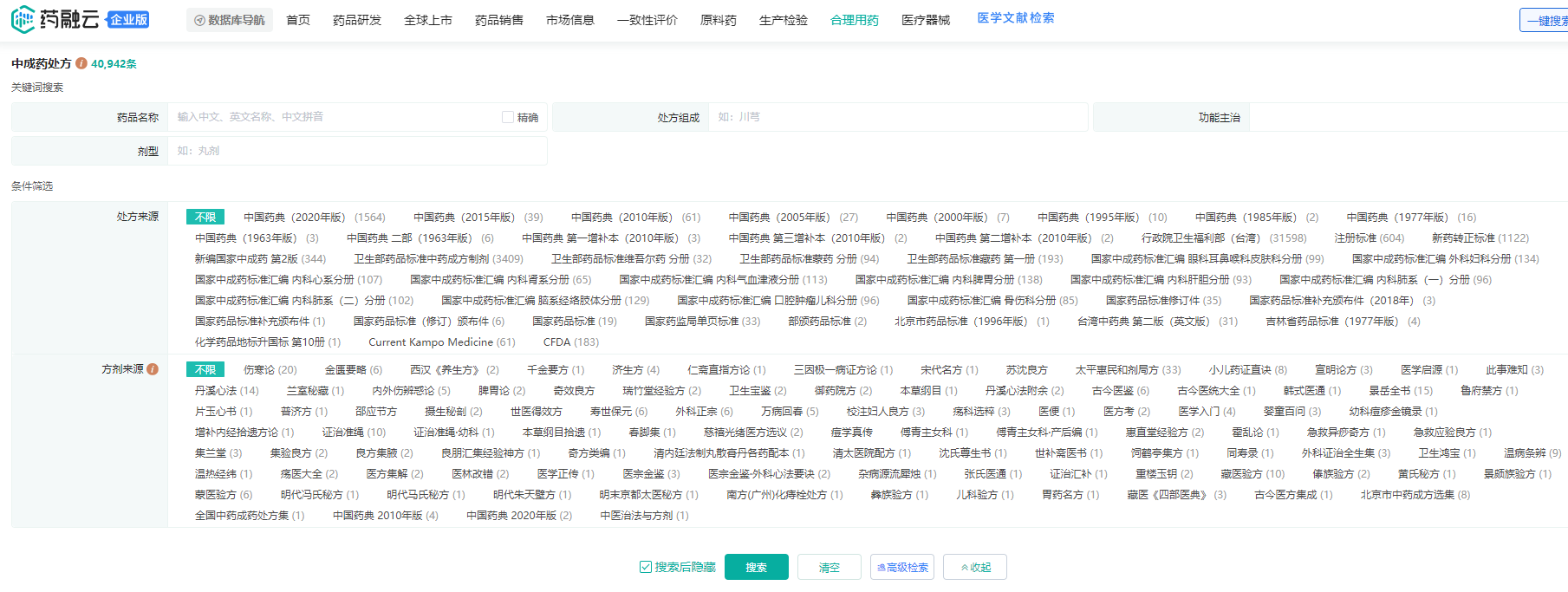
Task: Click the info icon next to 方剂来源
Action: pyautogui.click(x=153, y=369)
